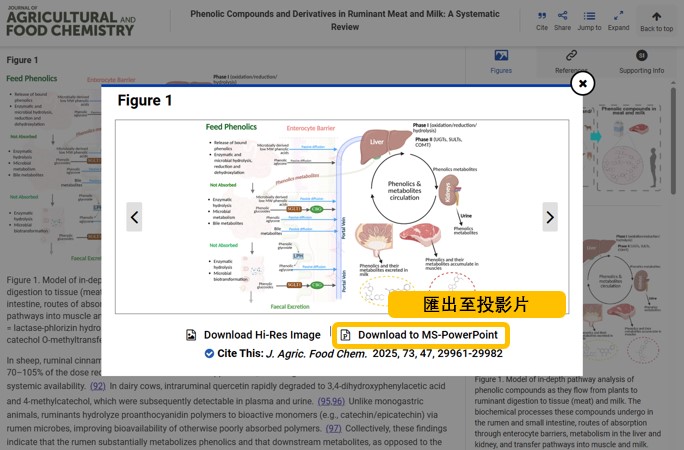Go to previous figure with left arrow
The width and height of the screenshot is (684, 450).
pos(135,217)
